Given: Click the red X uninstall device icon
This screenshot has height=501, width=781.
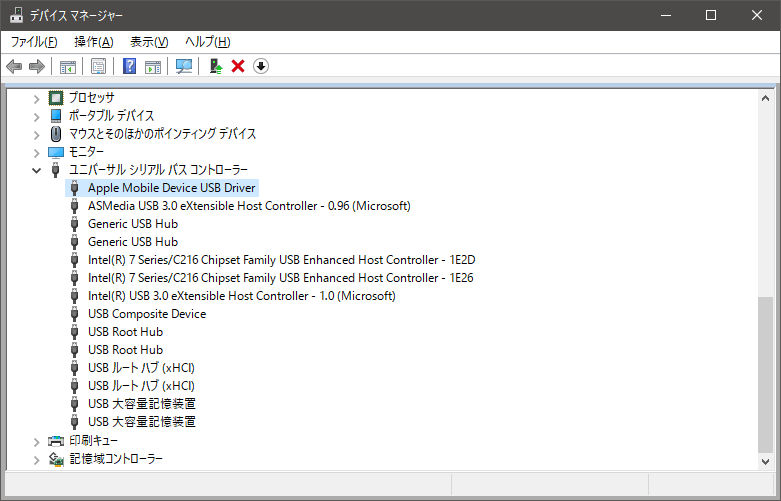Looking at the screenshot, I should (238, 66).
